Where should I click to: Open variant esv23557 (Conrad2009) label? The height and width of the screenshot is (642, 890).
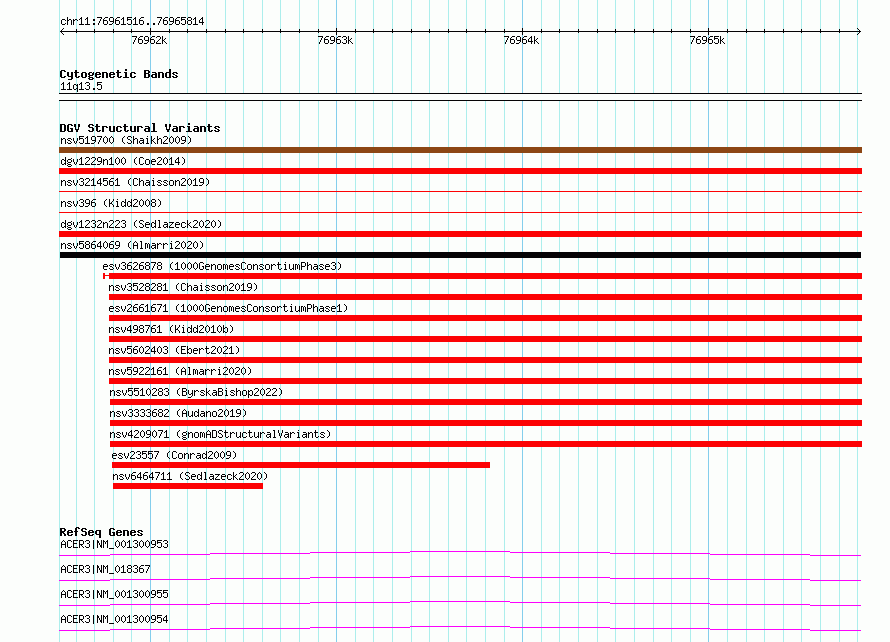[x=174, y=455]
